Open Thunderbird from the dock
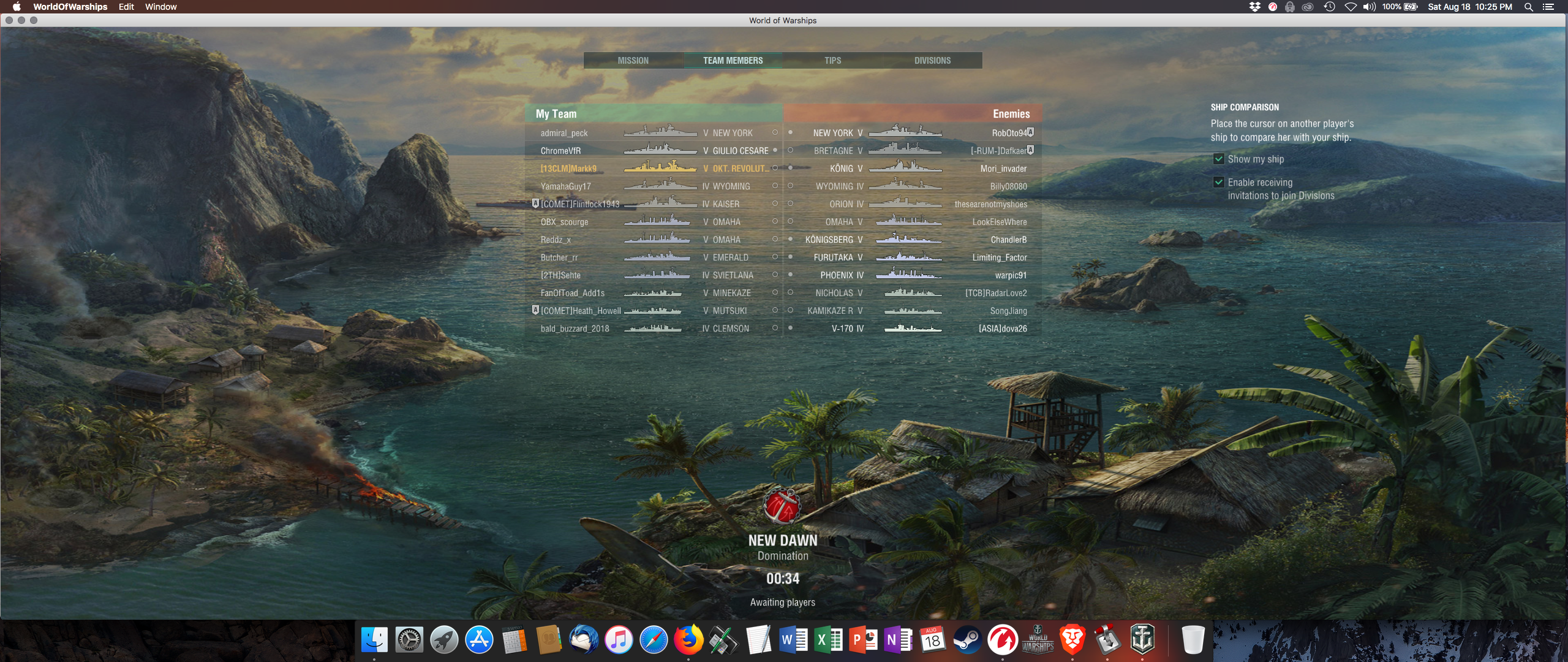Screen dimensions: 1568x662 (584, 640)
